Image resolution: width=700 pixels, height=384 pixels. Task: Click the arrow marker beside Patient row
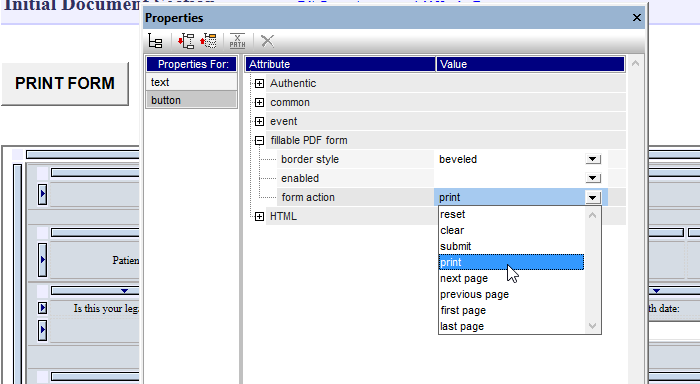coord(42,259)
